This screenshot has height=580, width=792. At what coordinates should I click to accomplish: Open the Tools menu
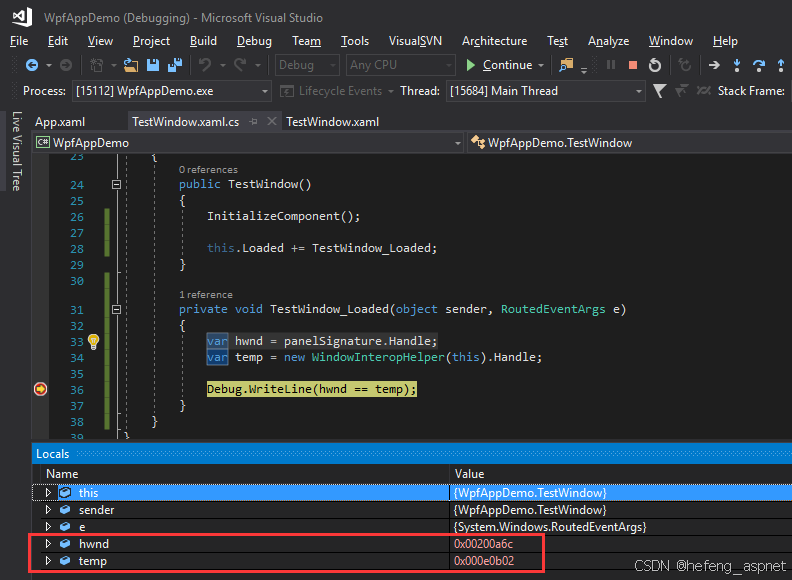pyautogui.click(x=355, y=41)
